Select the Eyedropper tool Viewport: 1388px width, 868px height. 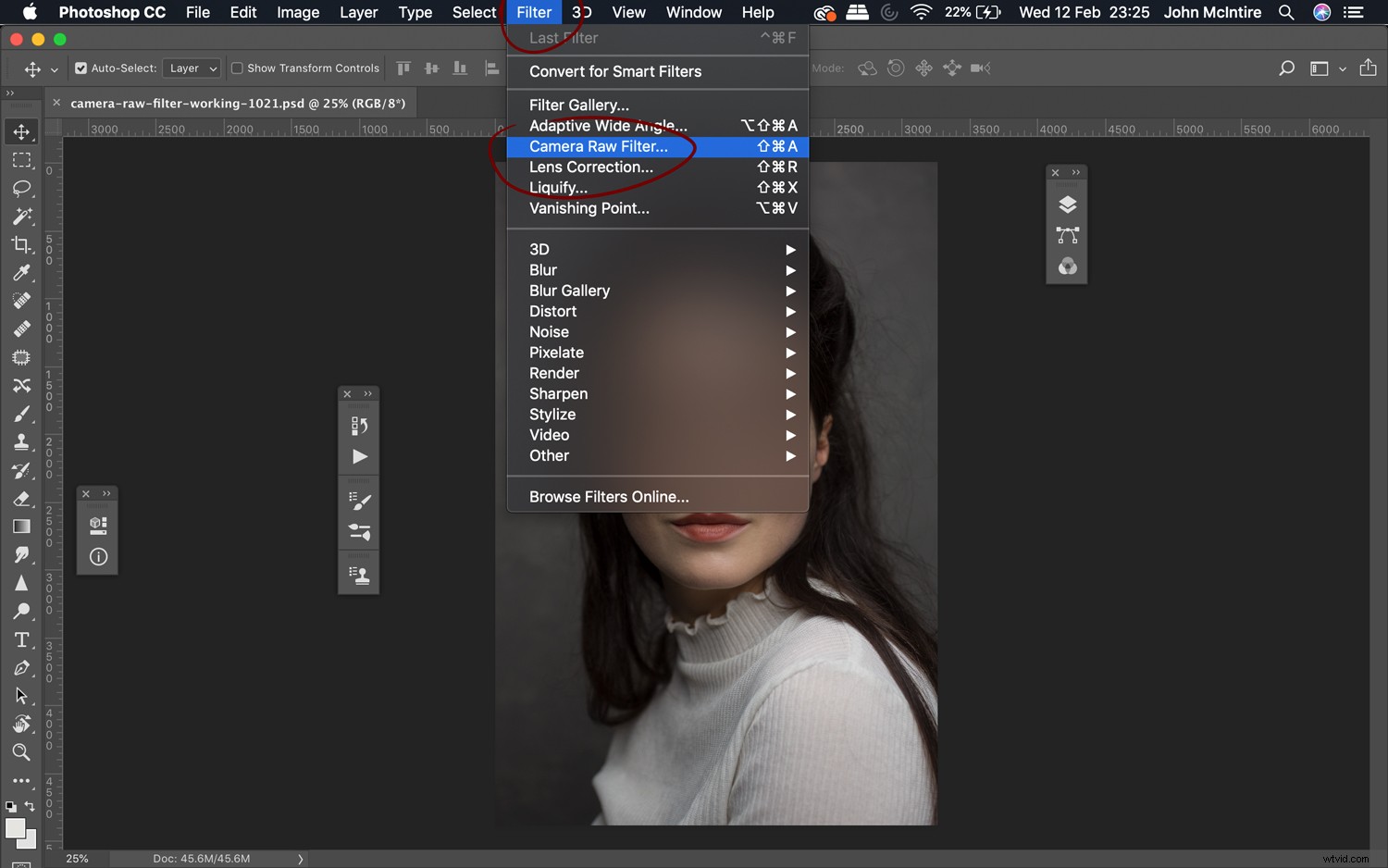click(x=22, y=272)
